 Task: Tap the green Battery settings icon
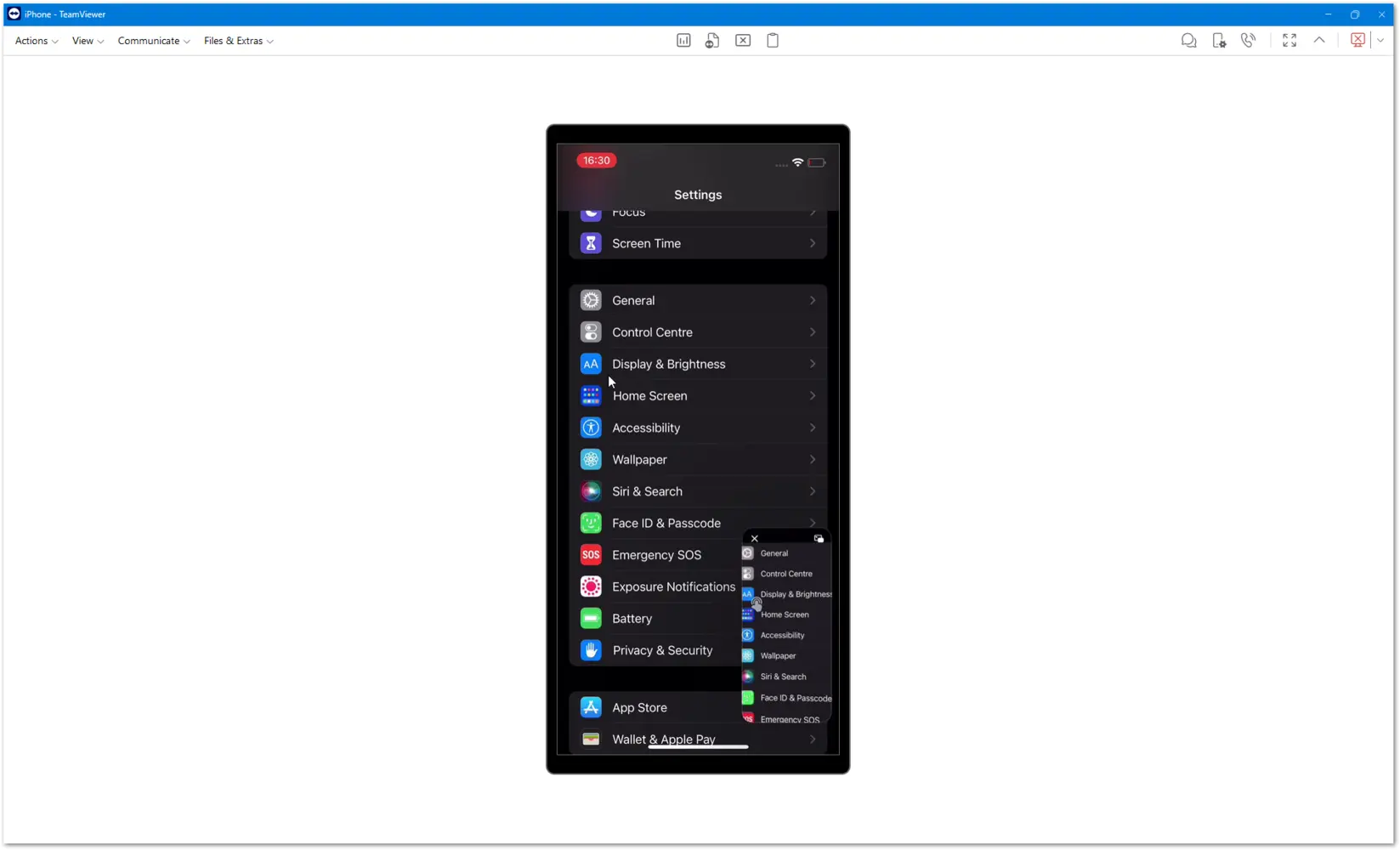point(591,619)
